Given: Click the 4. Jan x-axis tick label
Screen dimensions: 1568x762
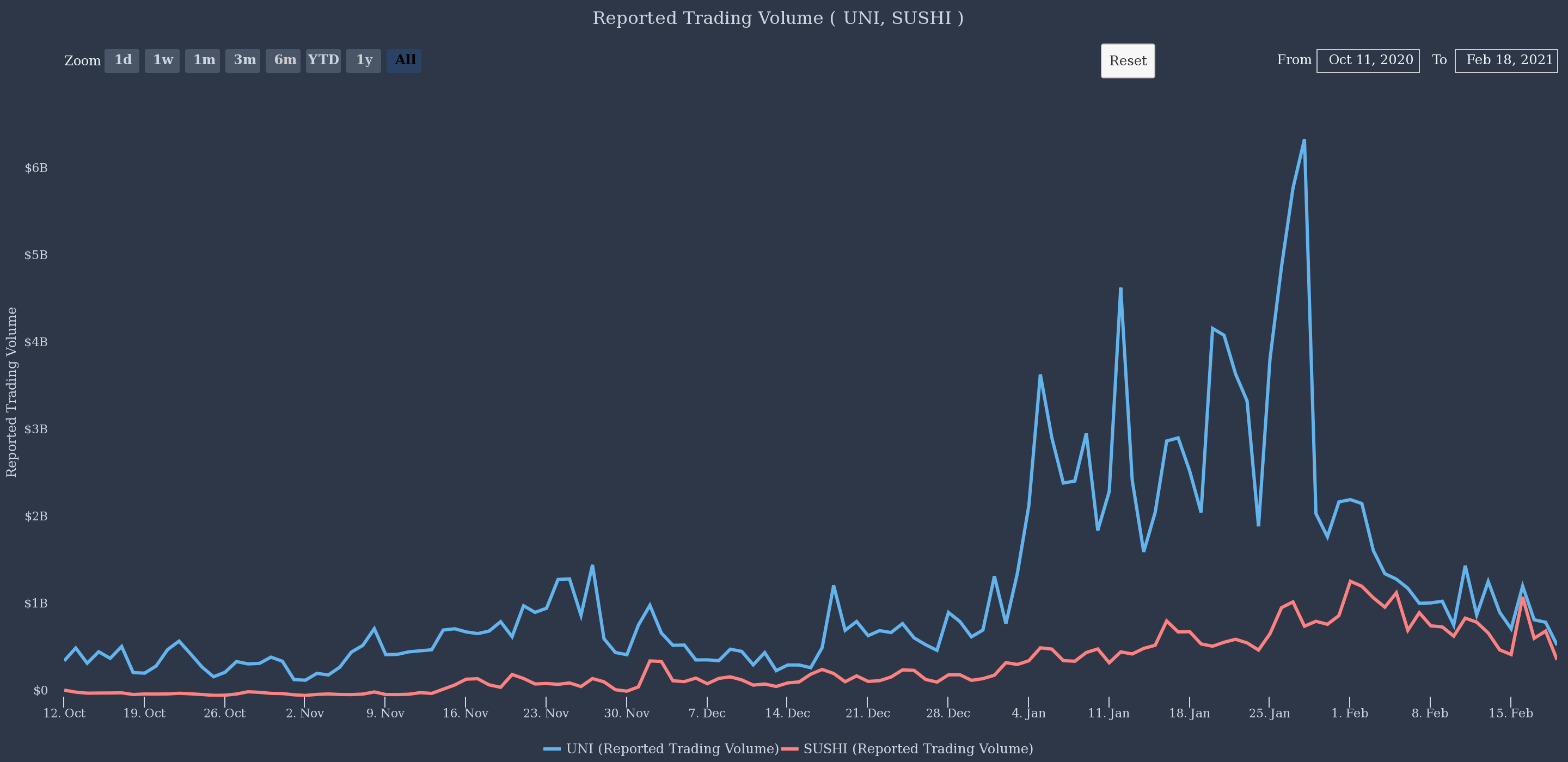Looking at the screenshot, I should (1028, 714).
